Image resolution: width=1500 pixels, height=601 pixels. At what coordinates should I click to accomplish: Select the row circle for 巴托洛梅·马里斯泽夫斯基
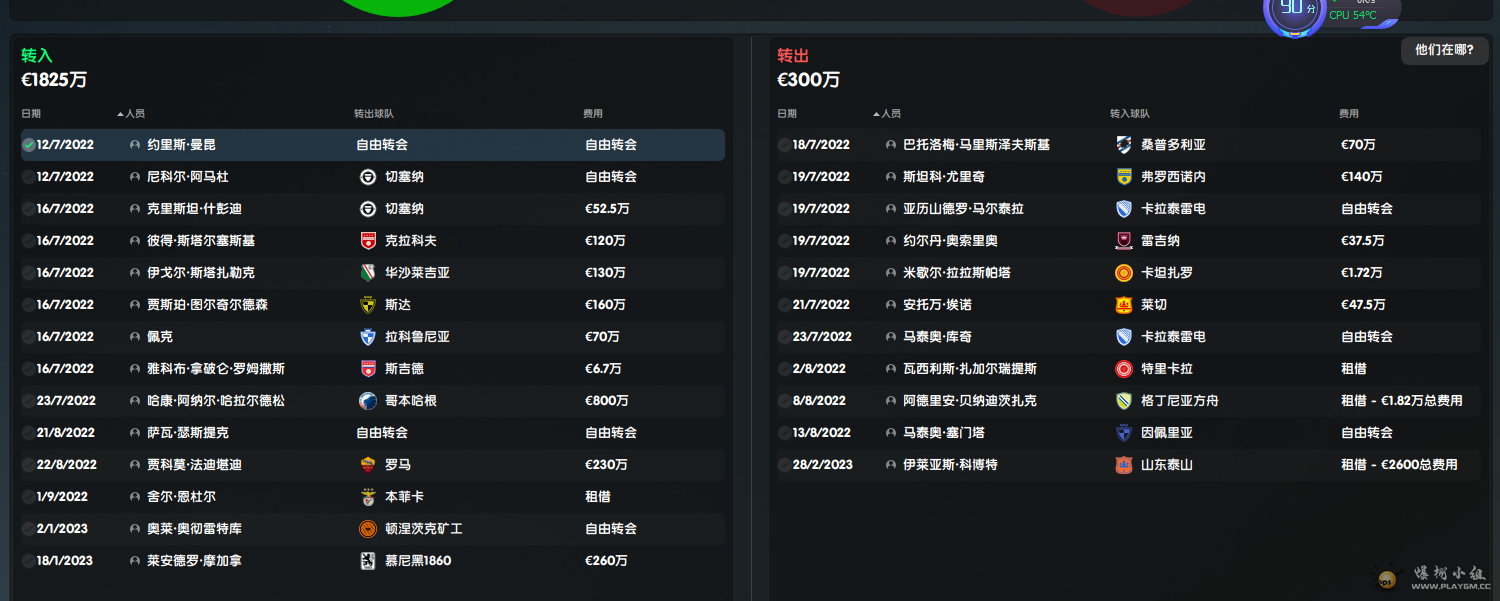(x=785, y=145)
